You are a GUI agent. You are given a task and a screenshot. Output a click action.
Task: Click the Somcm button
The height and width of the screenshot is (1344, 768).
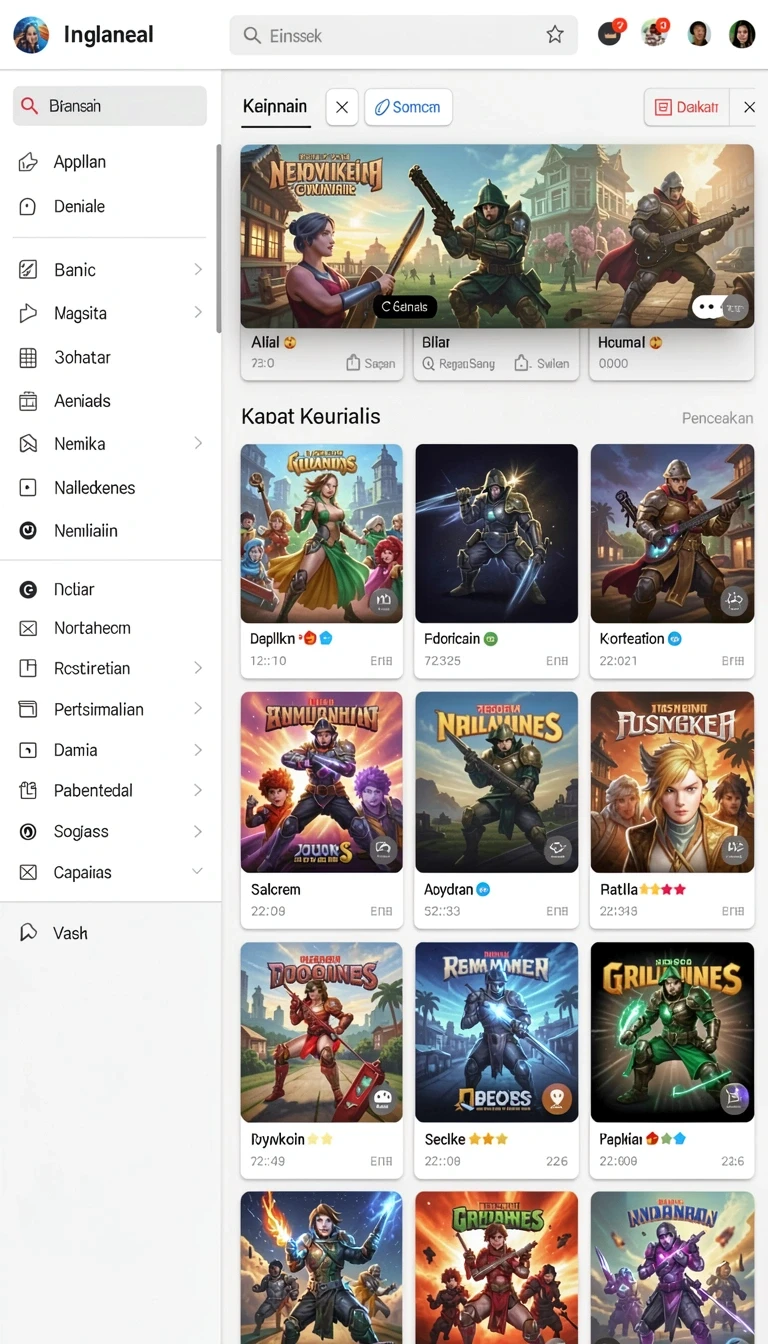(409, 107)
